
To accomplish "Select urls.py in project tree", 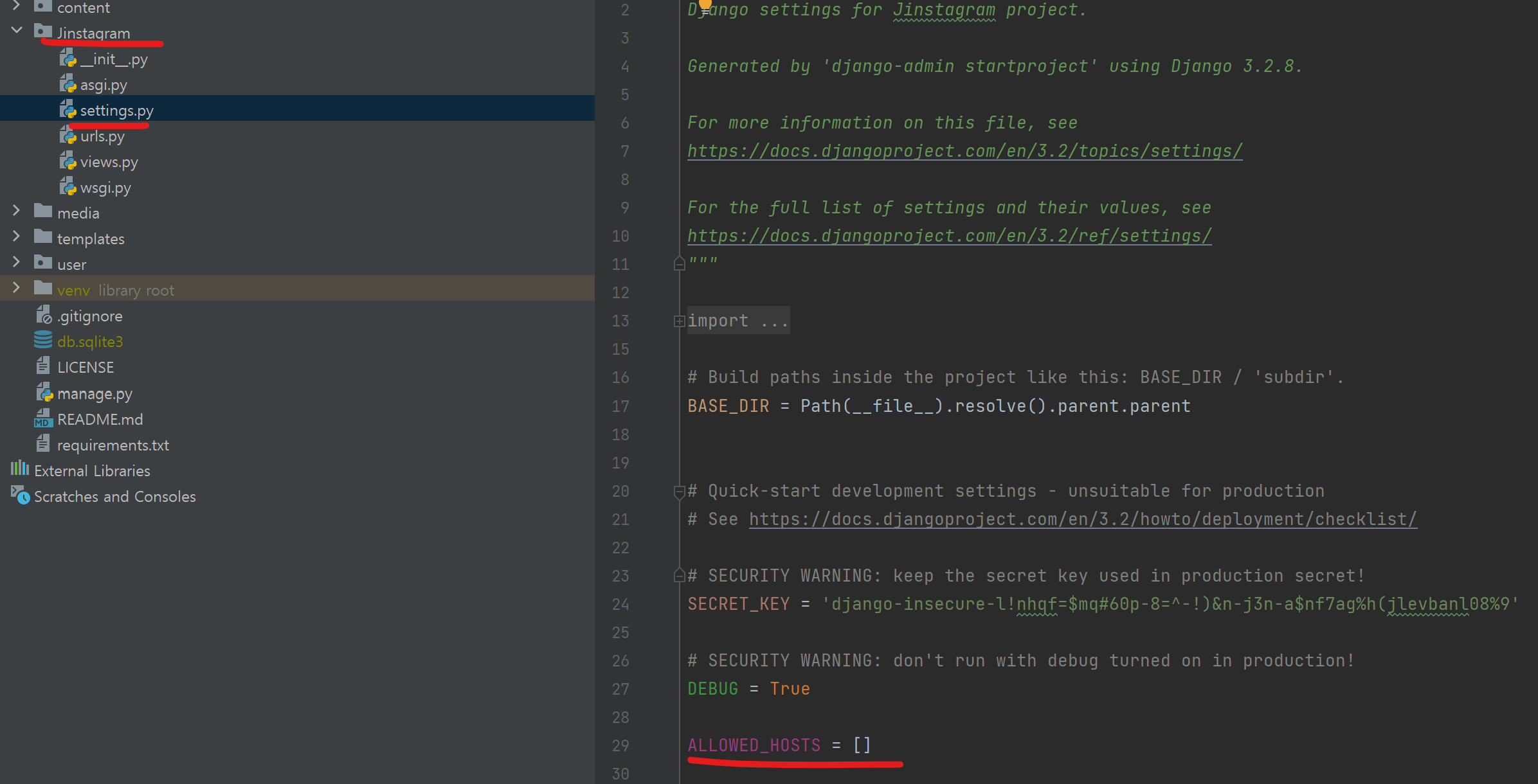I will click(x=102, y=136).
